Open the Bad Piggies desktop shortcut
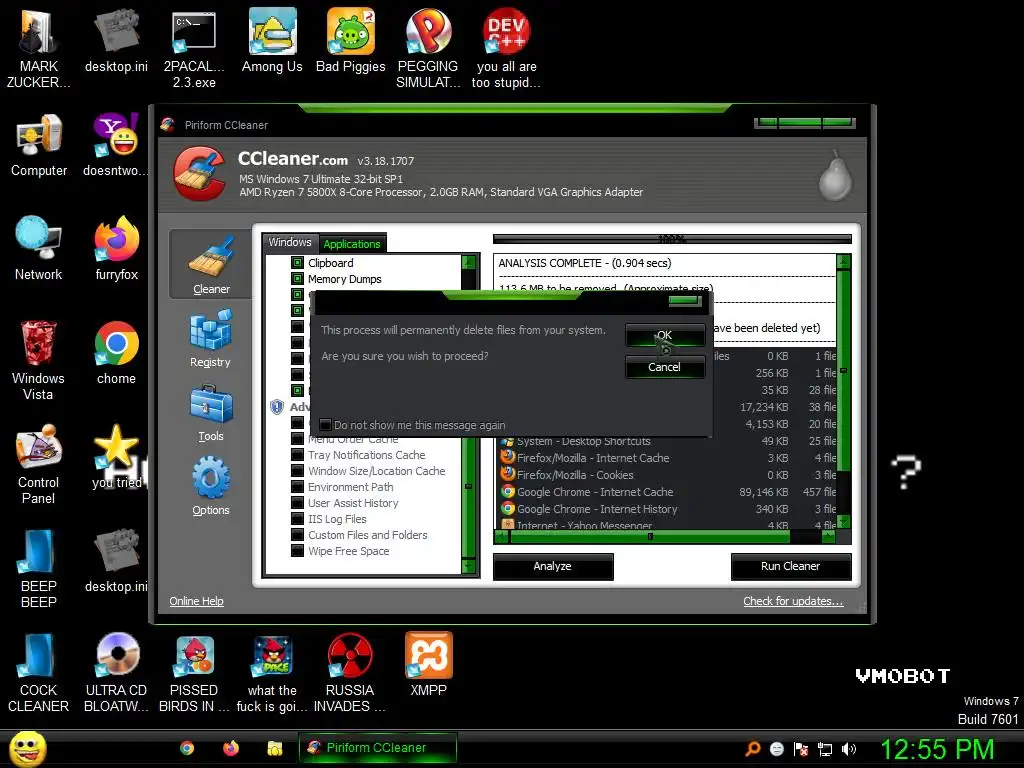 [351, 40]
